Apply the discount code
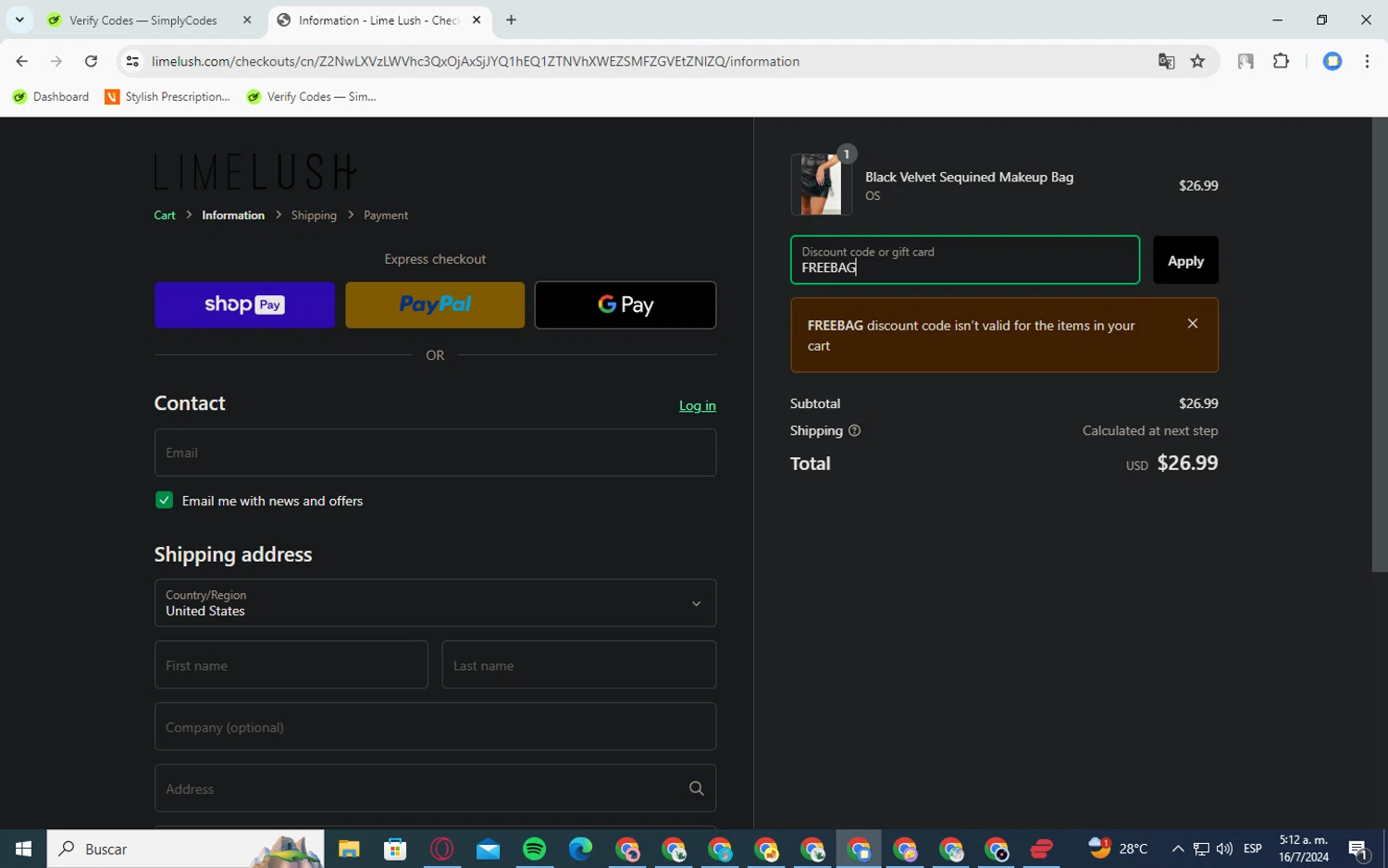The width and height of the screenshot is (1388, 868). pos(1185,260)
